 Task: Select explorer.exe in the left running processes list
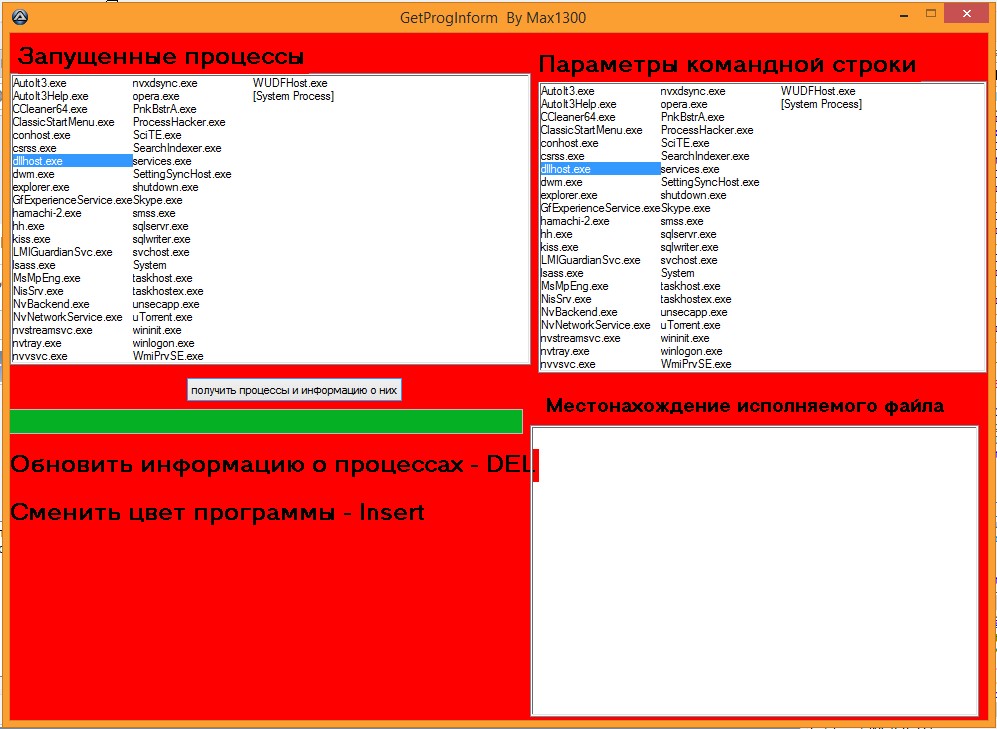pyautogui.click(x=41, y=187)
